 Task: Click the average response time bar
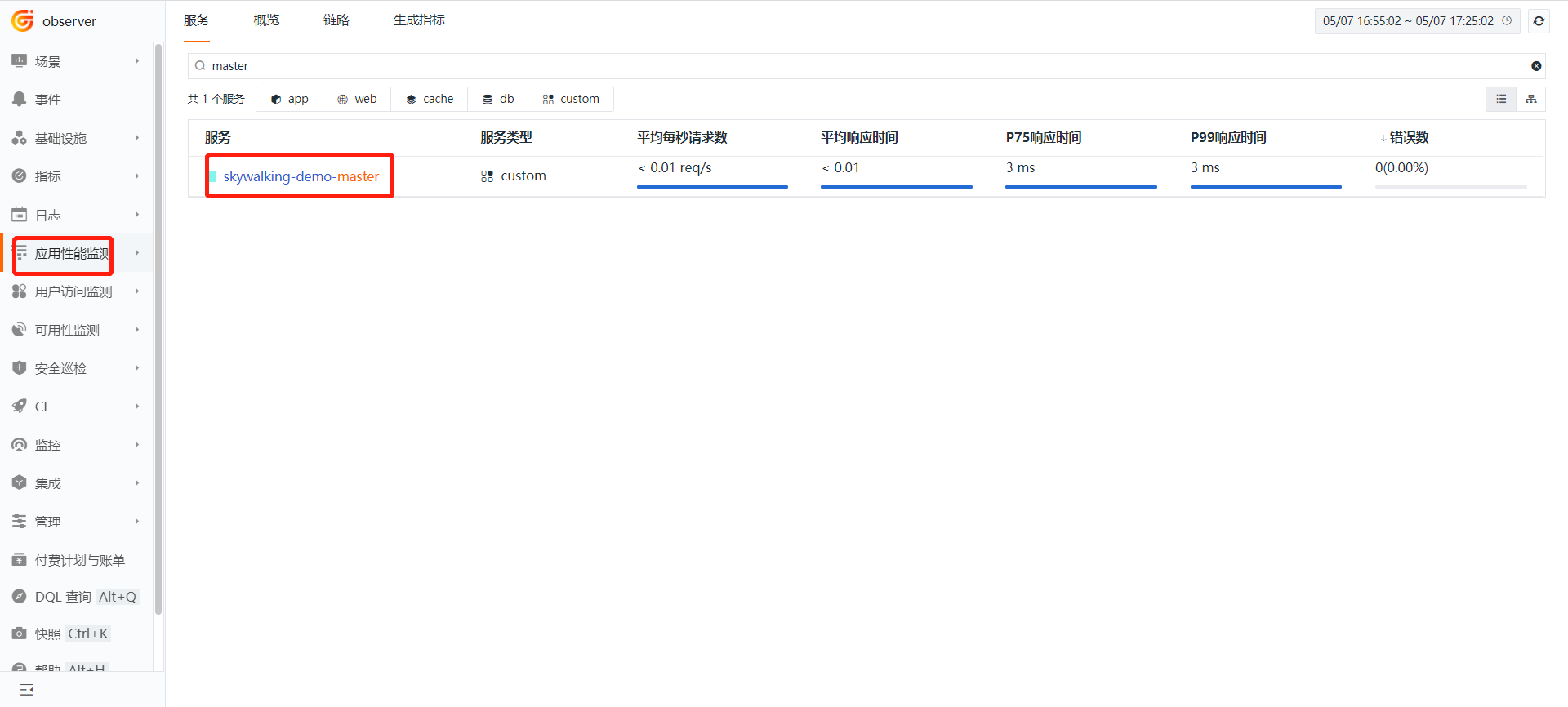click(897, 187)
